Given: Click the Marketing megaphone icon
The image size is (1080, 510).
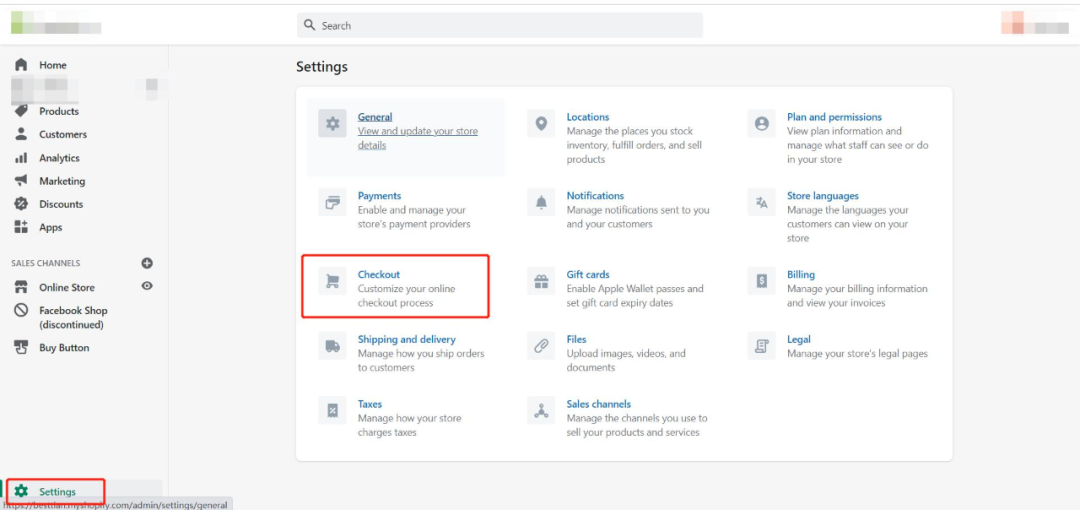Looking at the screenshot, I should [x=21, y=181].
